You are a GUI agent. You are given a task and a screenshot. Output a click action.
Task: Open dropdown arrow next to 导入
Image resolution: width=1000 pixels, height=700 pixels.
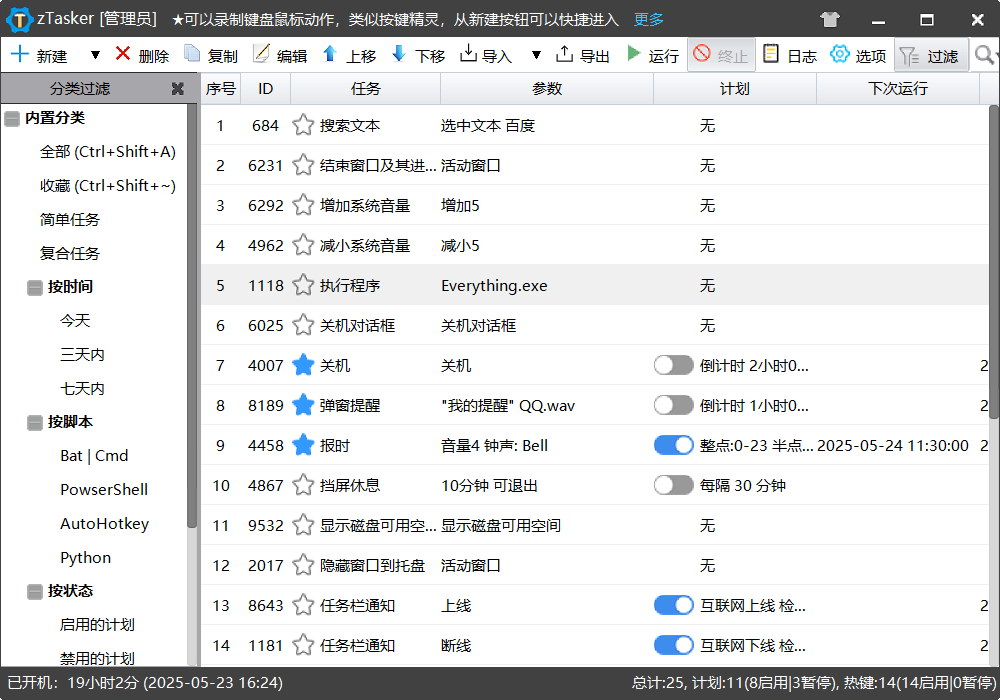536,55
